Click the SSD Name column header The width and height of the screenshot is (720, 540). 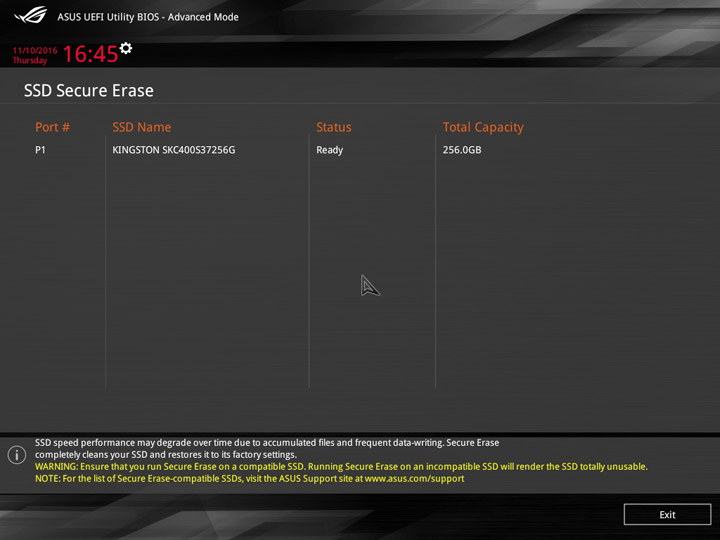(142, 127)
